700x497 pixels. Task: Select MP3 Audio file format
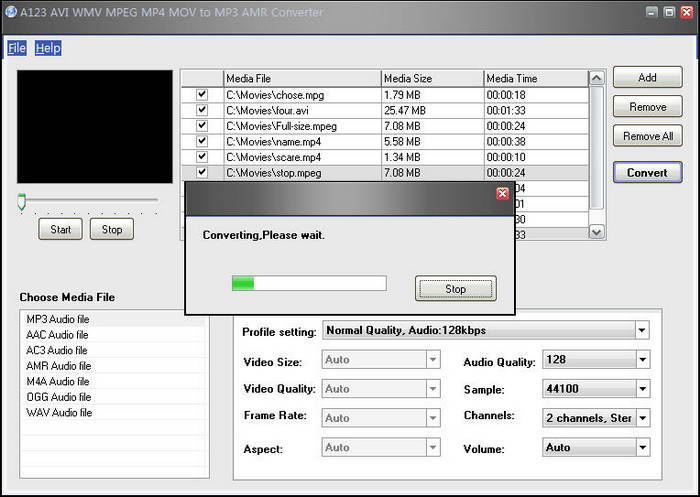[114, 319]
